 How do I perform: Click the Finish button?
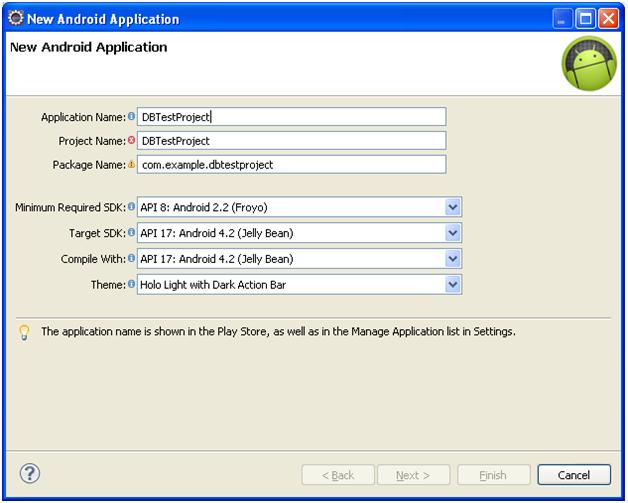[493, 475]
